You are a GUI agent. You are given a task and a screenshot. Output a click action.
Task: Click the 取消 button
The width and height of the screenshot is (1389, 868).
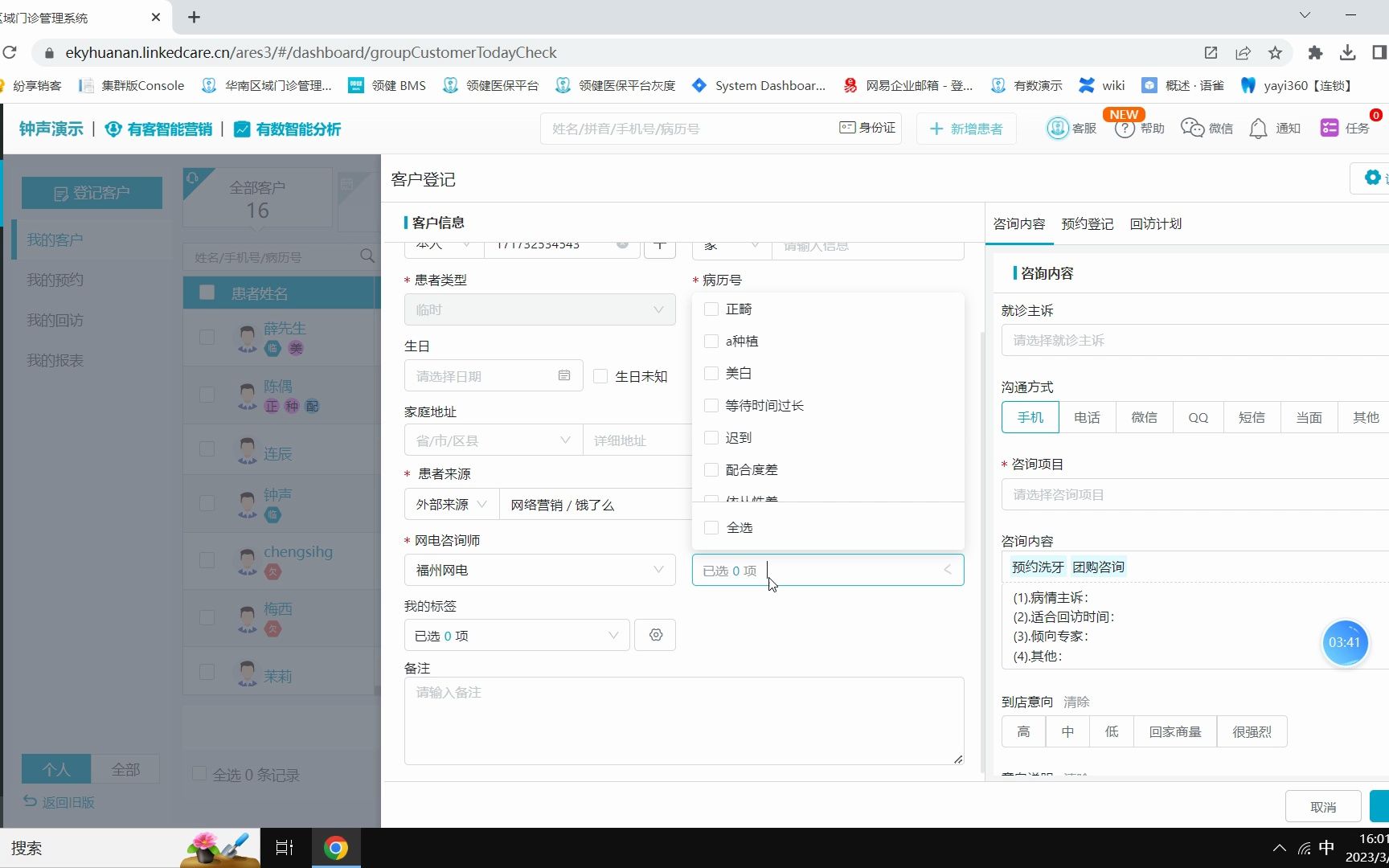click(1323, 806)
